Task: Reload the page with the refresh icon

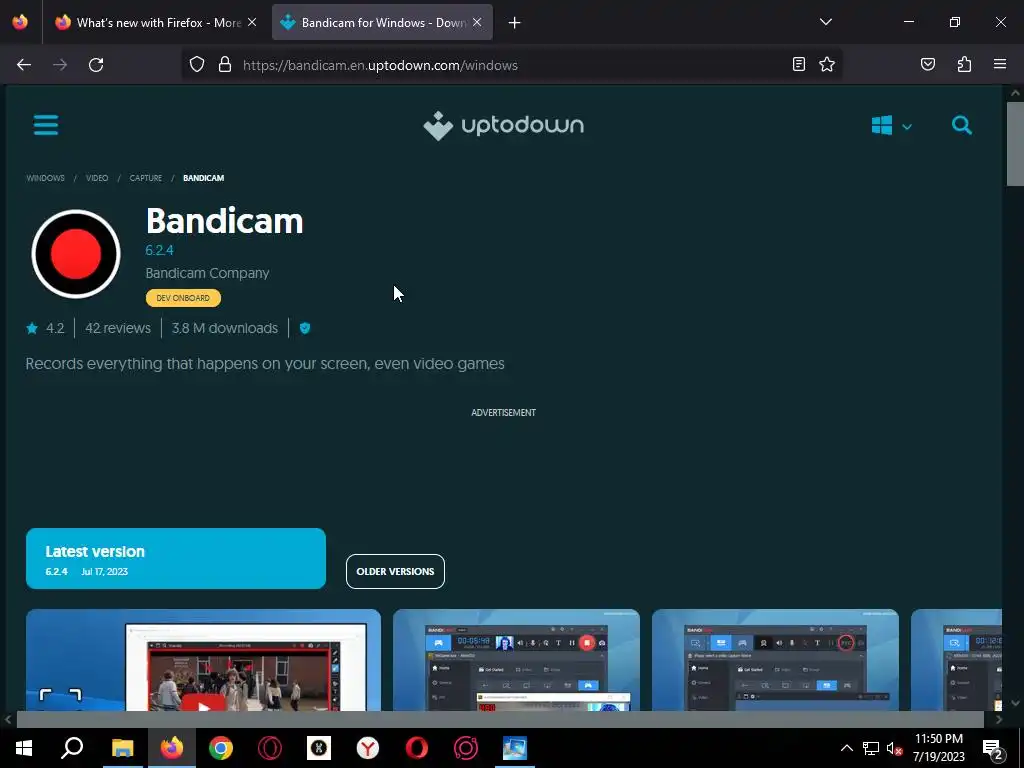Action: (96, 65)
